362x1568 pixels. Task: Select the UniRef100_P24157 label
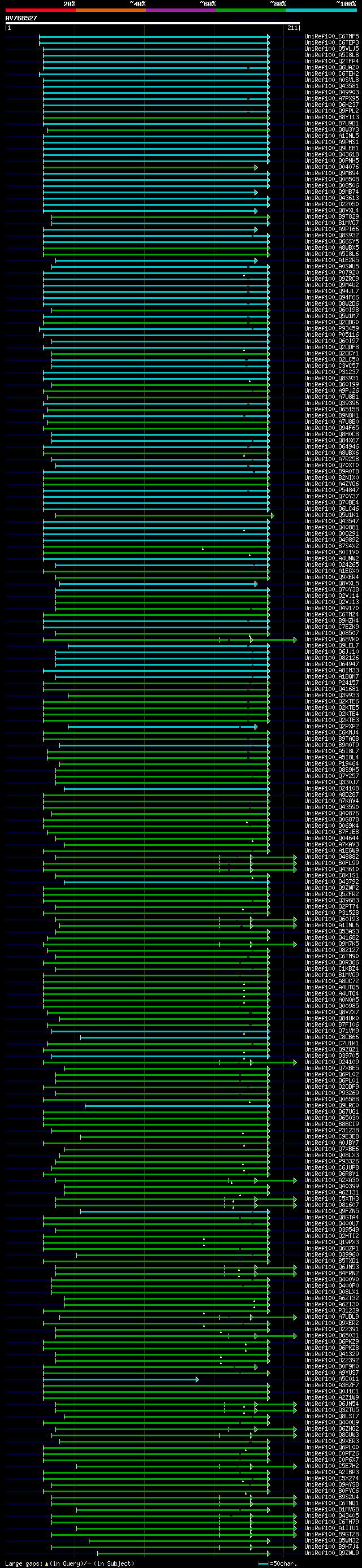331,683
